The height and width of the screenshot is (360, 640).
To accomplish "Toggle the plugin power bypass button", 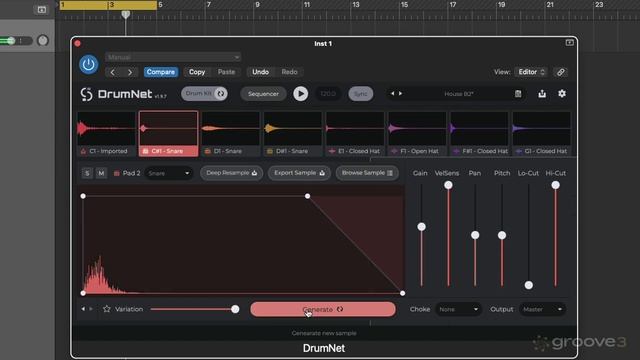I will (89, 64).
